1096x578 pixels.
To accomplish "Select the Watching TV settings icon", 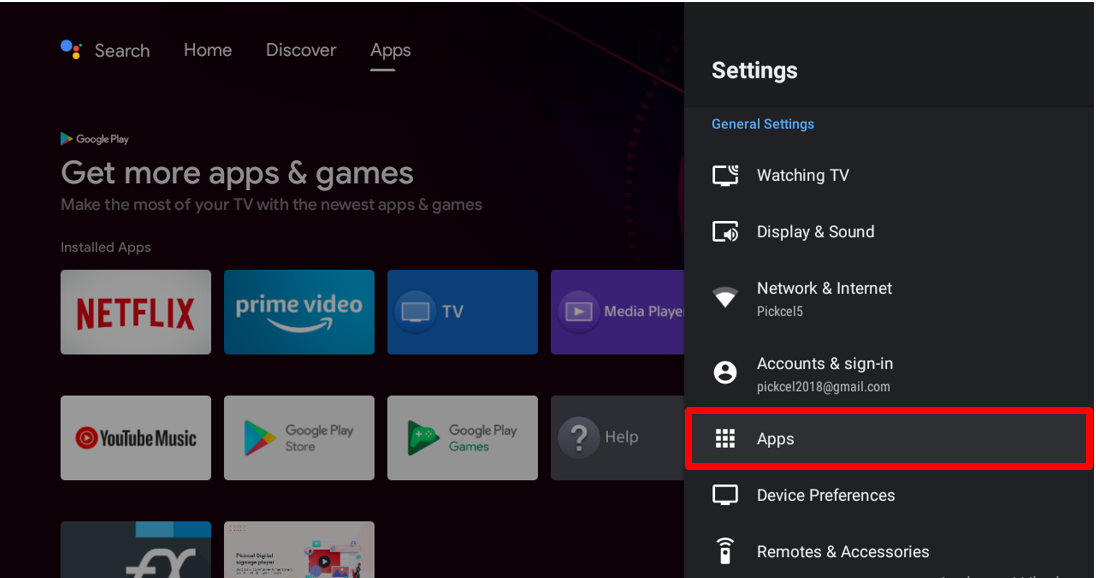I will (725, 175).
